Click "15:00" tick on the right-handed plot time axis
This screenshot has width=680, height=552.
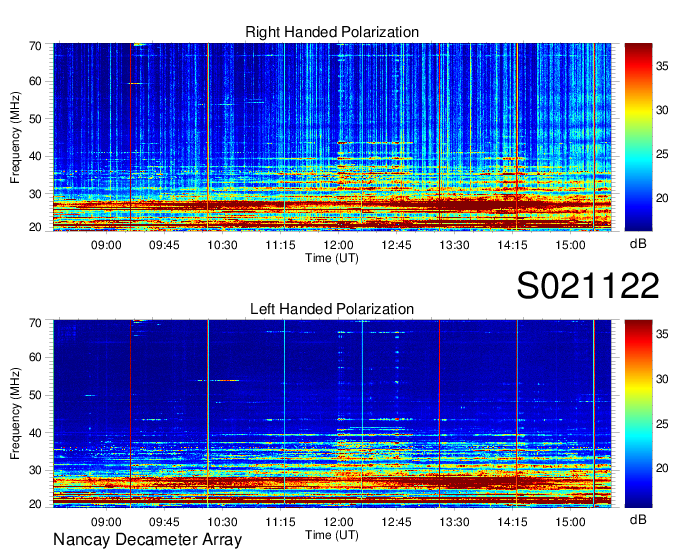(x=570, y=245)
